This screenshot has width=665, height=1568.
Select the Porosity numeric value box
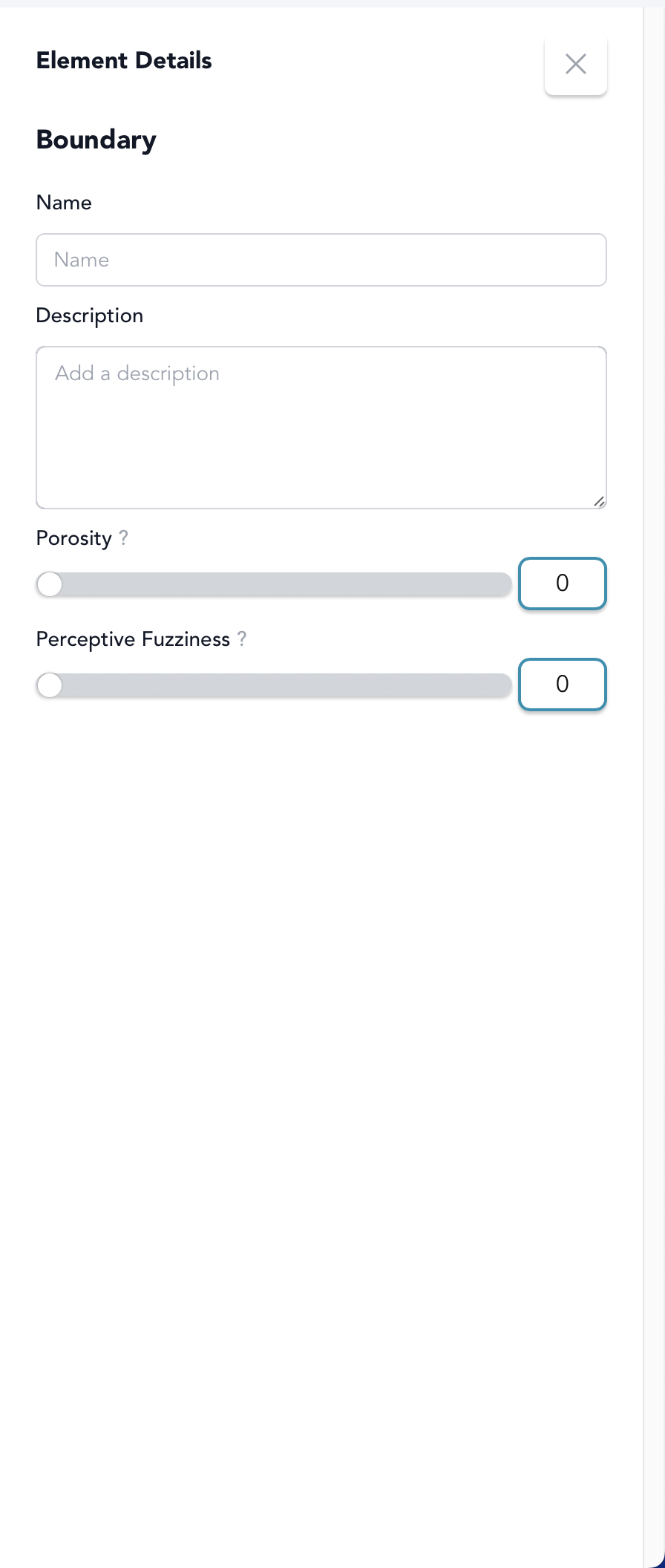(x=562, y=584)
